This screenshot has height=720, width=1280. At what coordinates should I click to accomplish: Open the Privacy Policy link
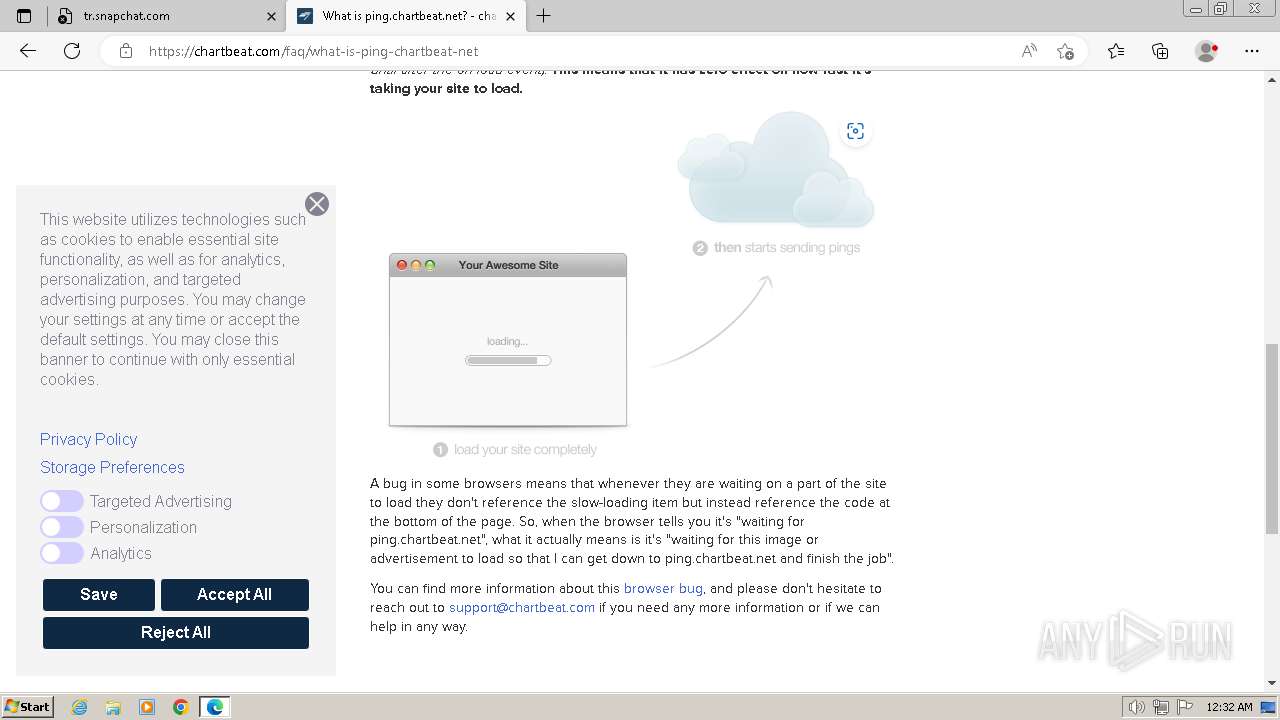88,439
